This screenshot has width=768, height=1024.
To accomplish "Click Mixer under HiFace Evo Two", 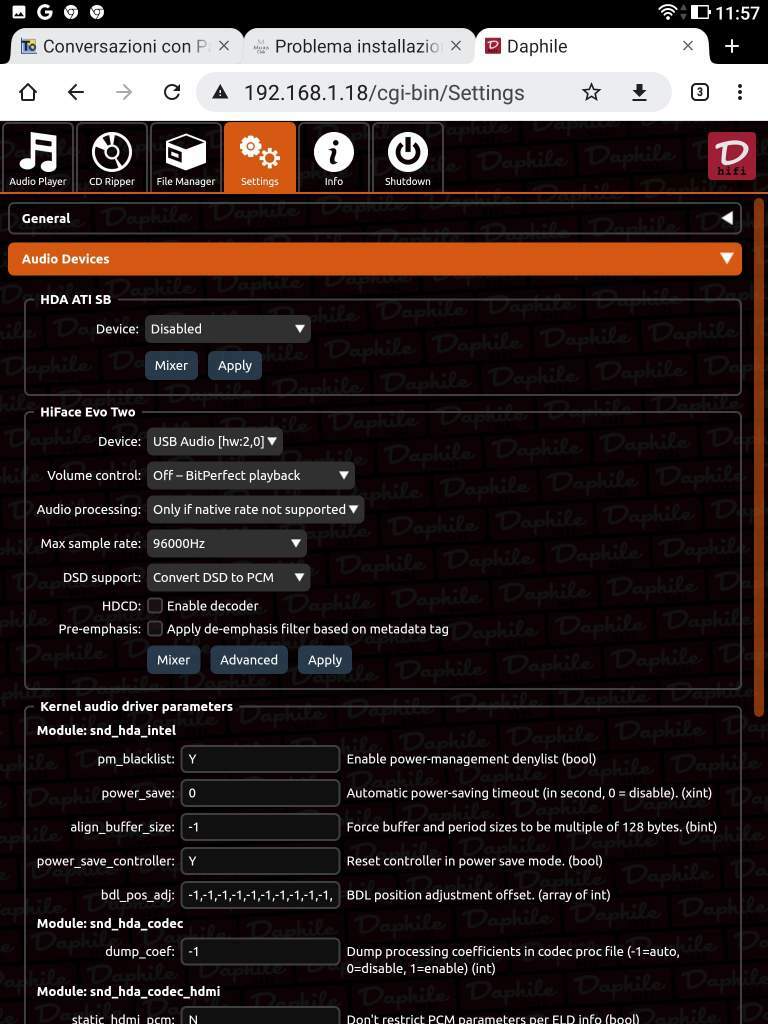I will (174, 660).
